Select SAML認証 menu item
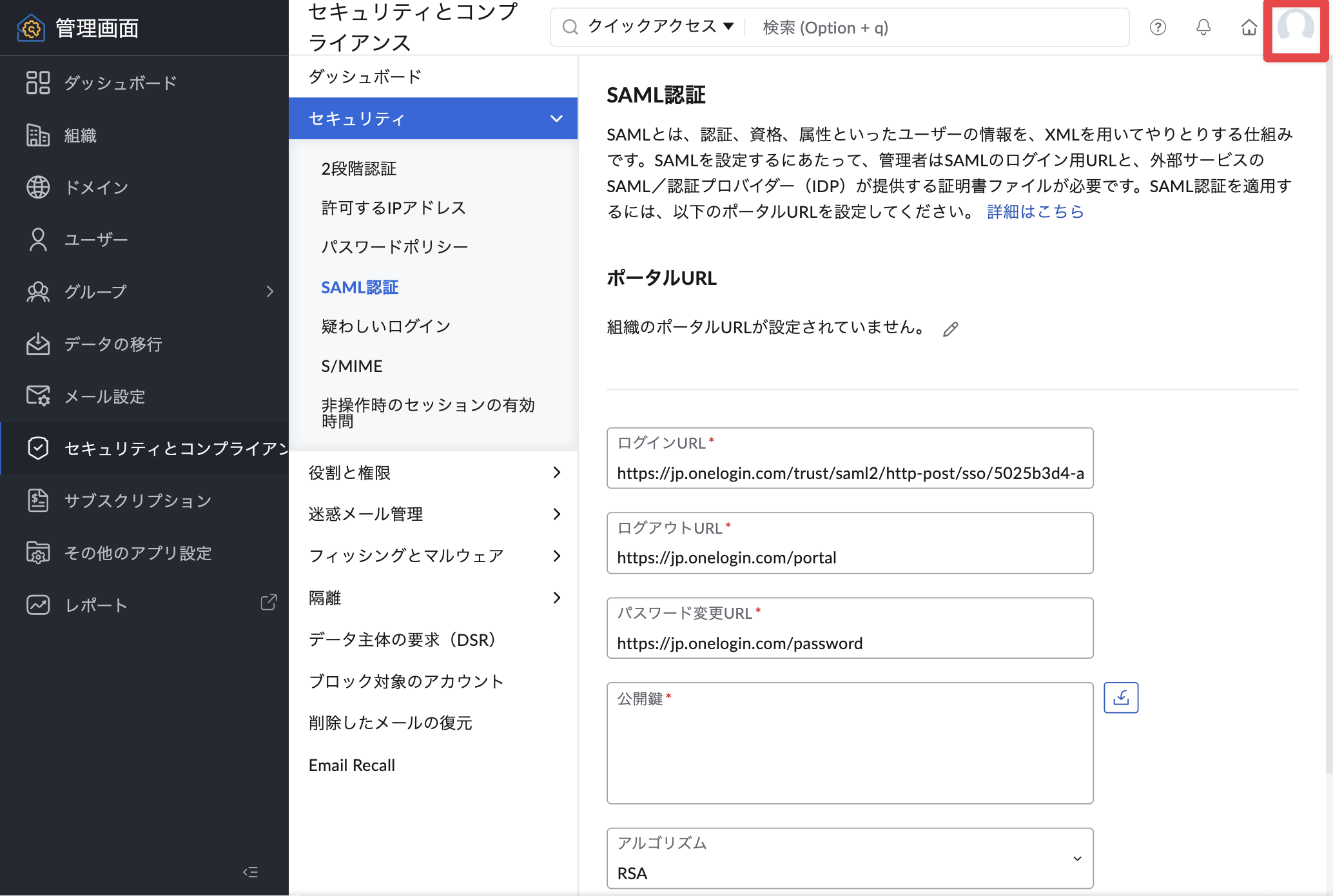This screenshot has width=1333, height=896. click(360, 287)
